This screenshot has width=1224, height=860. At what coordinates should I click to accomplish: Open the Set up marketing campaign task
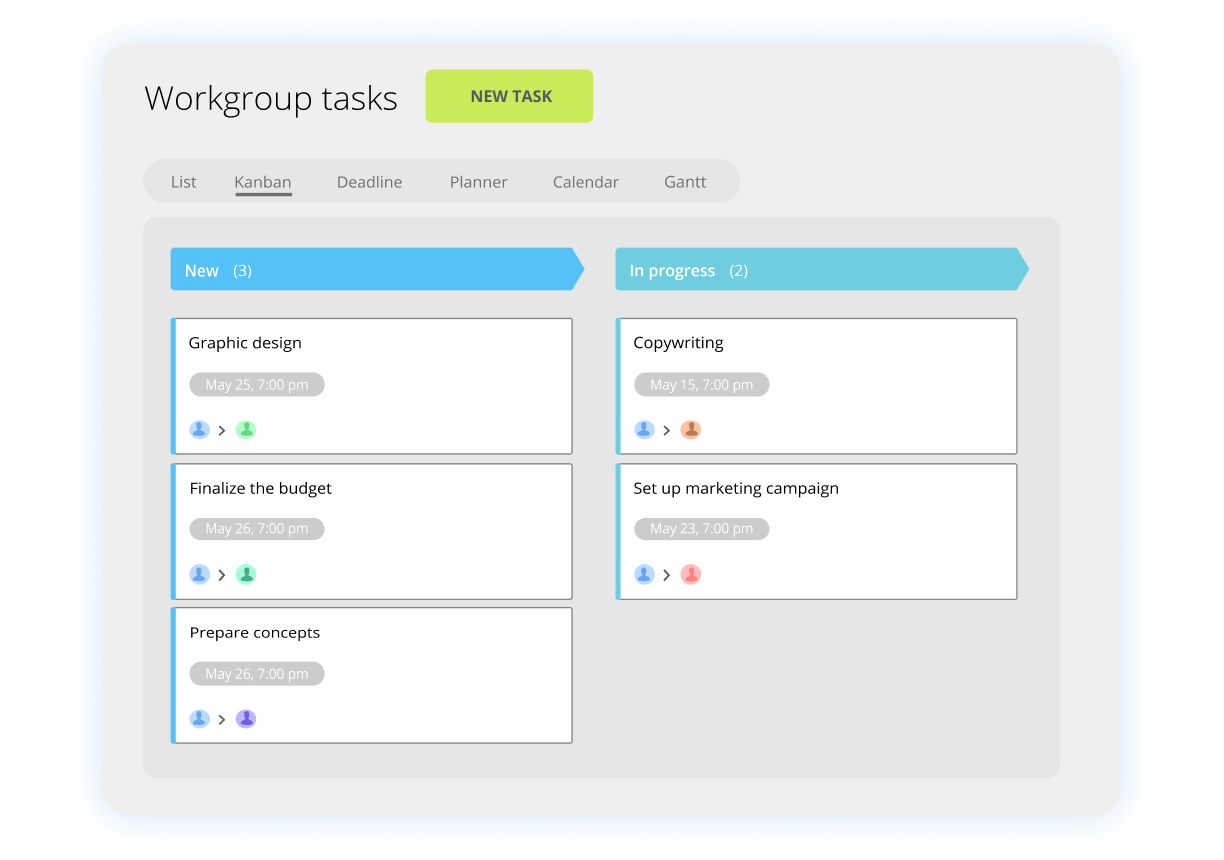736,489
